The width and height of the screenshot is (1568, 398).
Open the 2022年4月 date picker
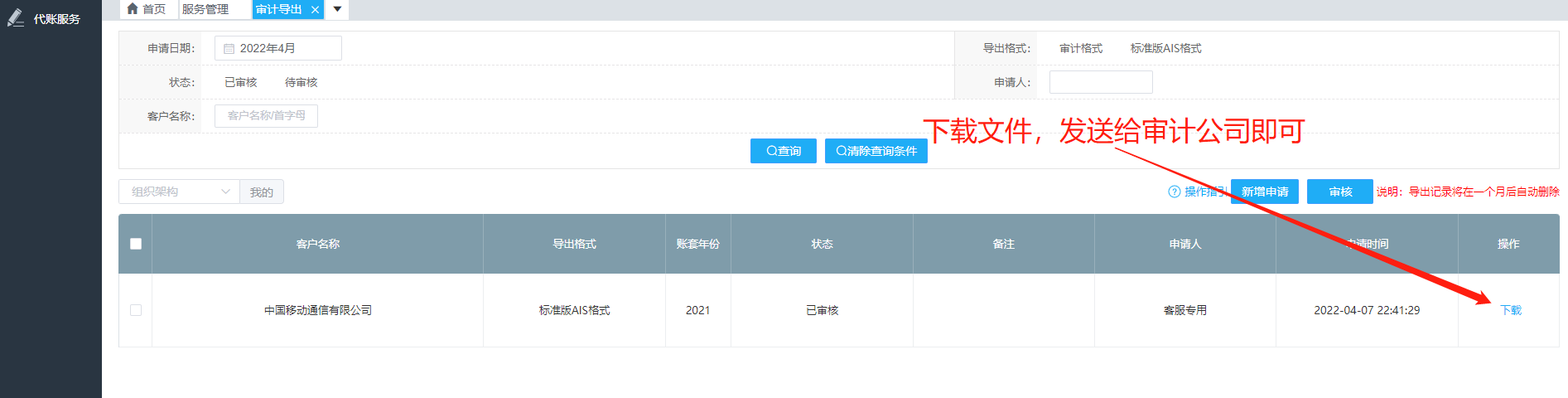click(277, 48)
